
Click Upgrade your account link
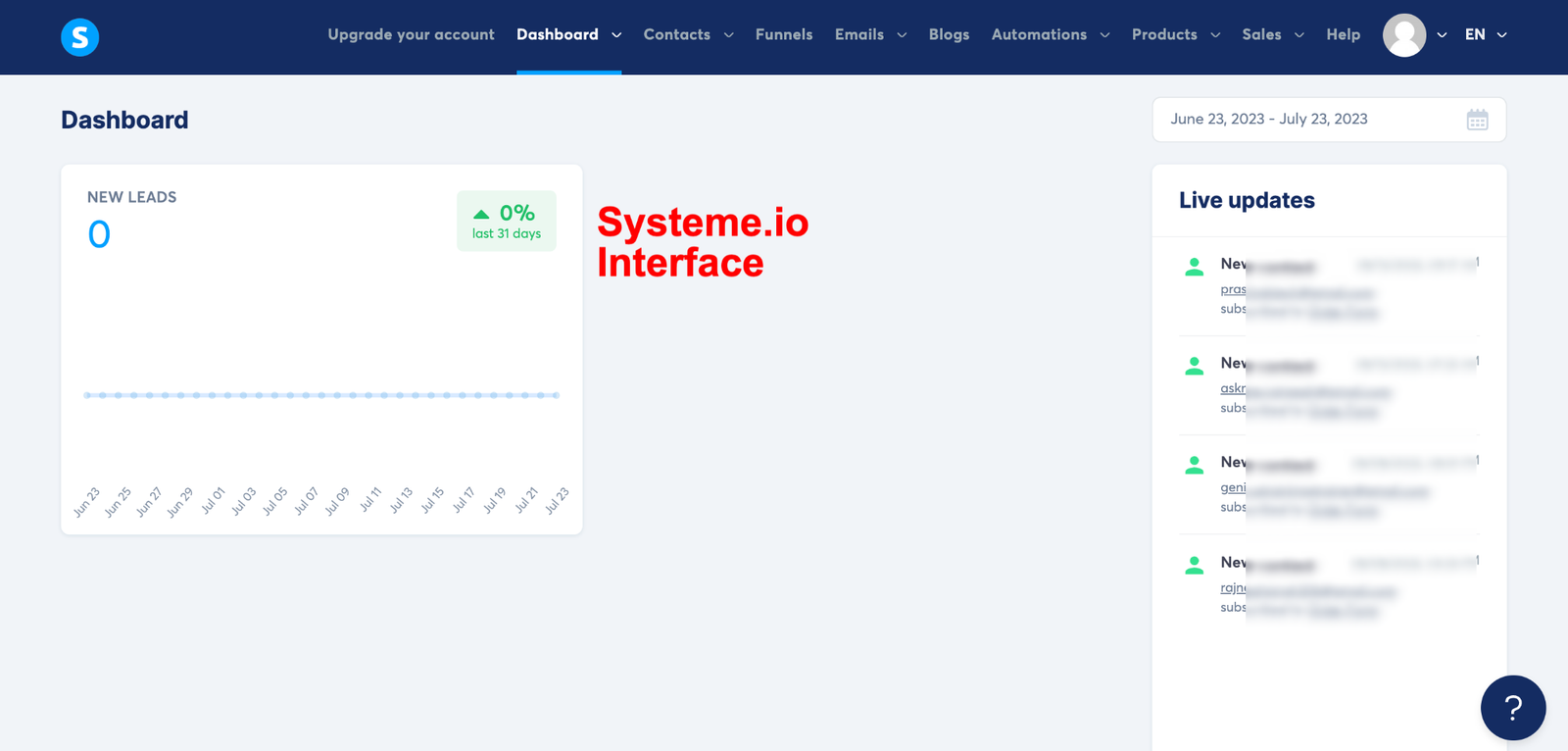point(411,34)
